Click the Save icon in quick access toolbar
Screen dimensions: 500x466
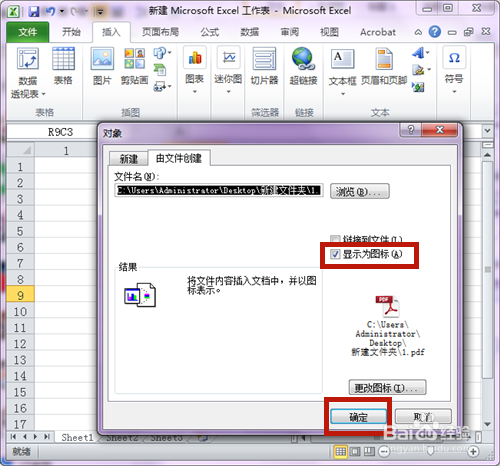pyautogui.click(x=34, y=12)
